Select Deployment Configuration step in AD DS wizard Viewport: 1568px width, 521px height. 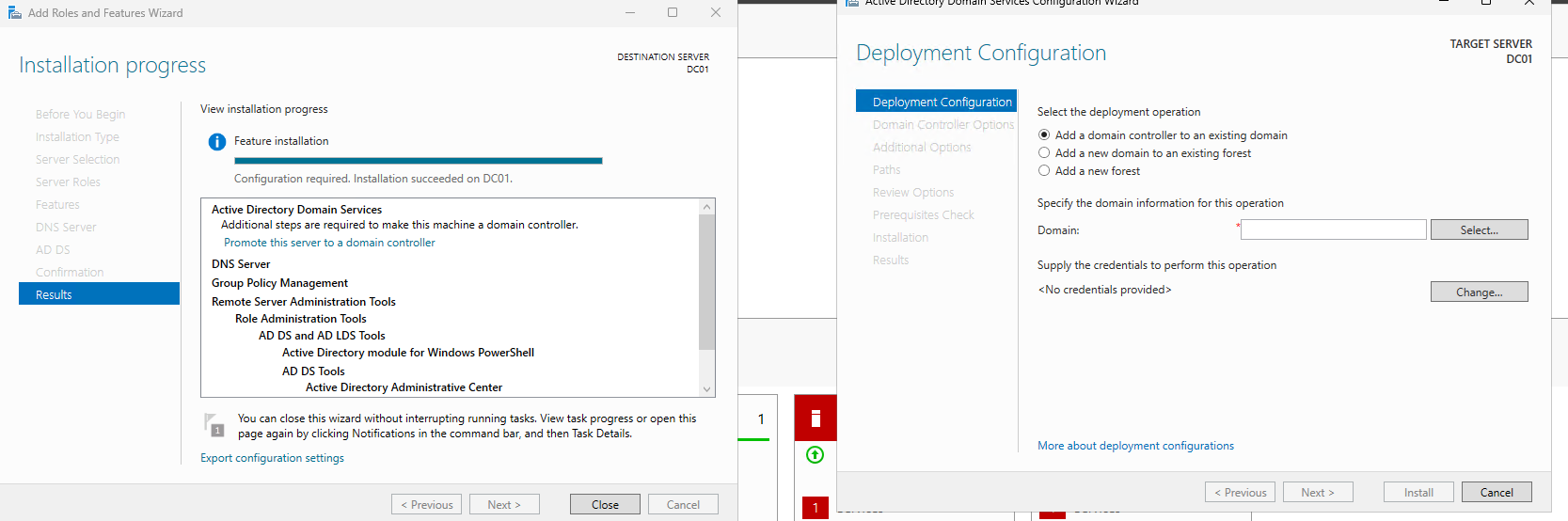pos(937,102)
